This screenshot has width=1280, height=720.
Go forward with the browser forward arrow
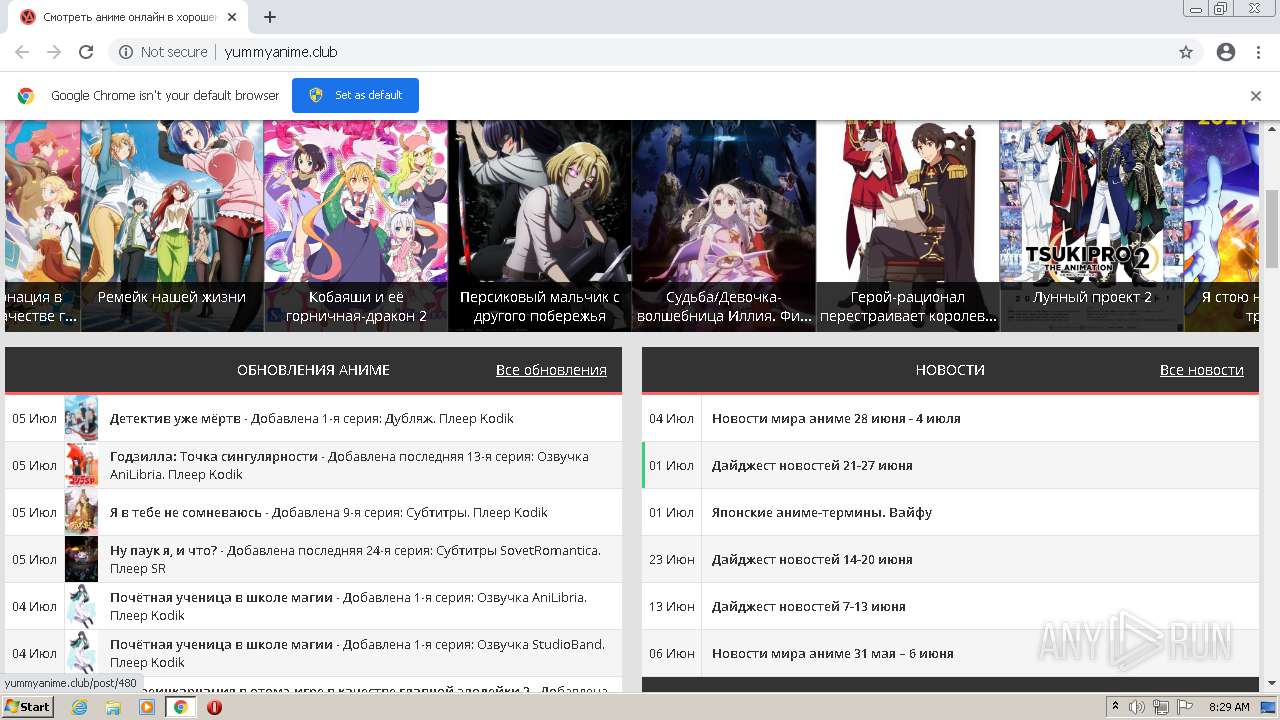point(54,52)
